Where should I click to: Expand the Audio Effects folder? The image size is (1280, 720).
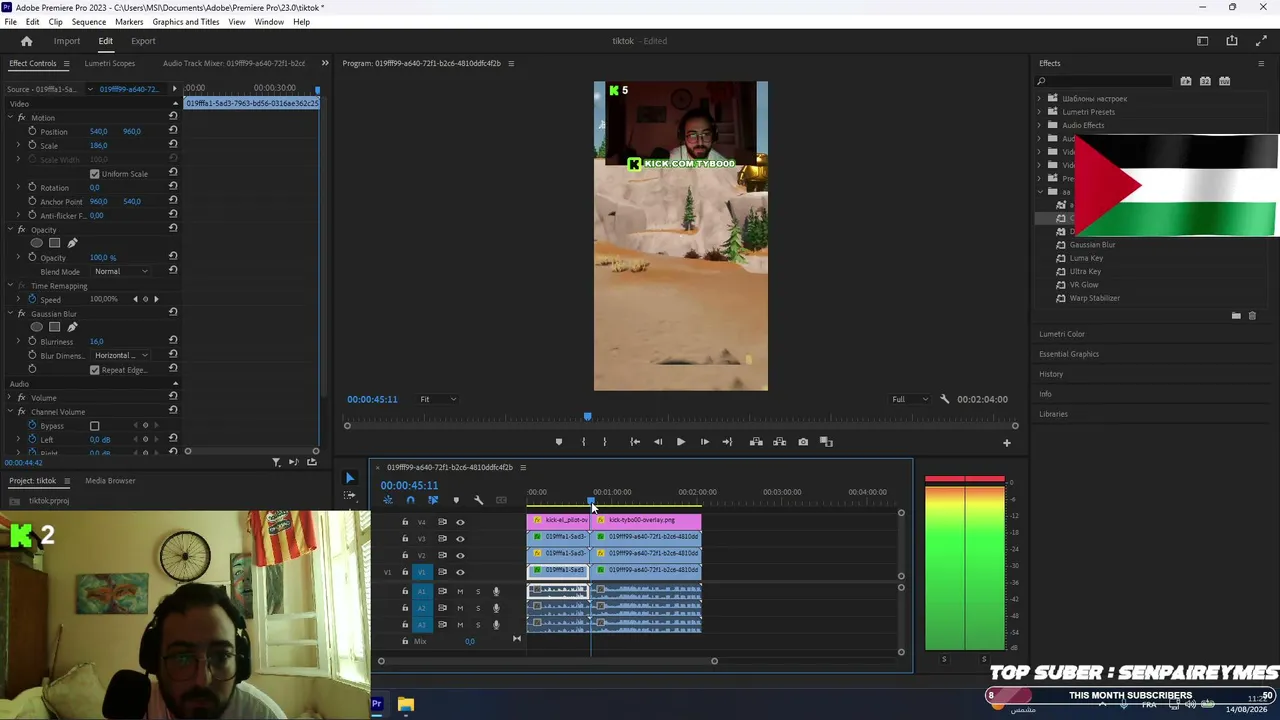point(1039,125)
